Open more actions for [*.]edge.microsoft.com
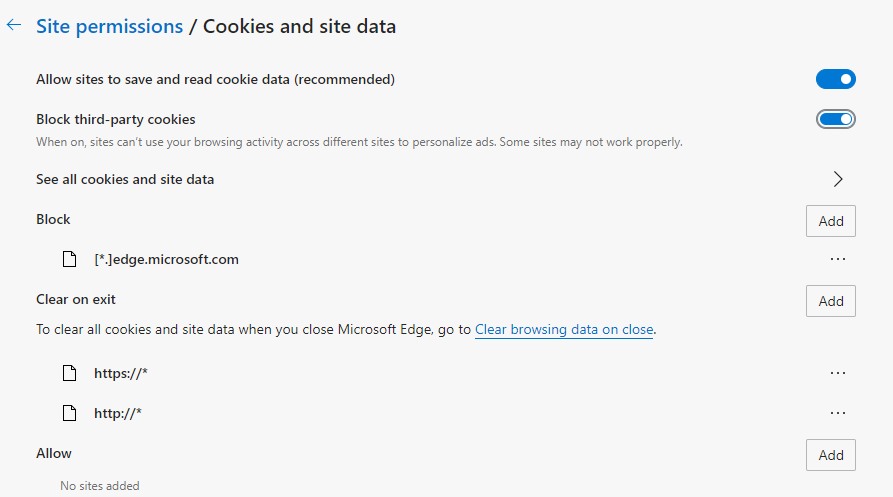Viewport: 893px width, 497px height. point(838,260)
